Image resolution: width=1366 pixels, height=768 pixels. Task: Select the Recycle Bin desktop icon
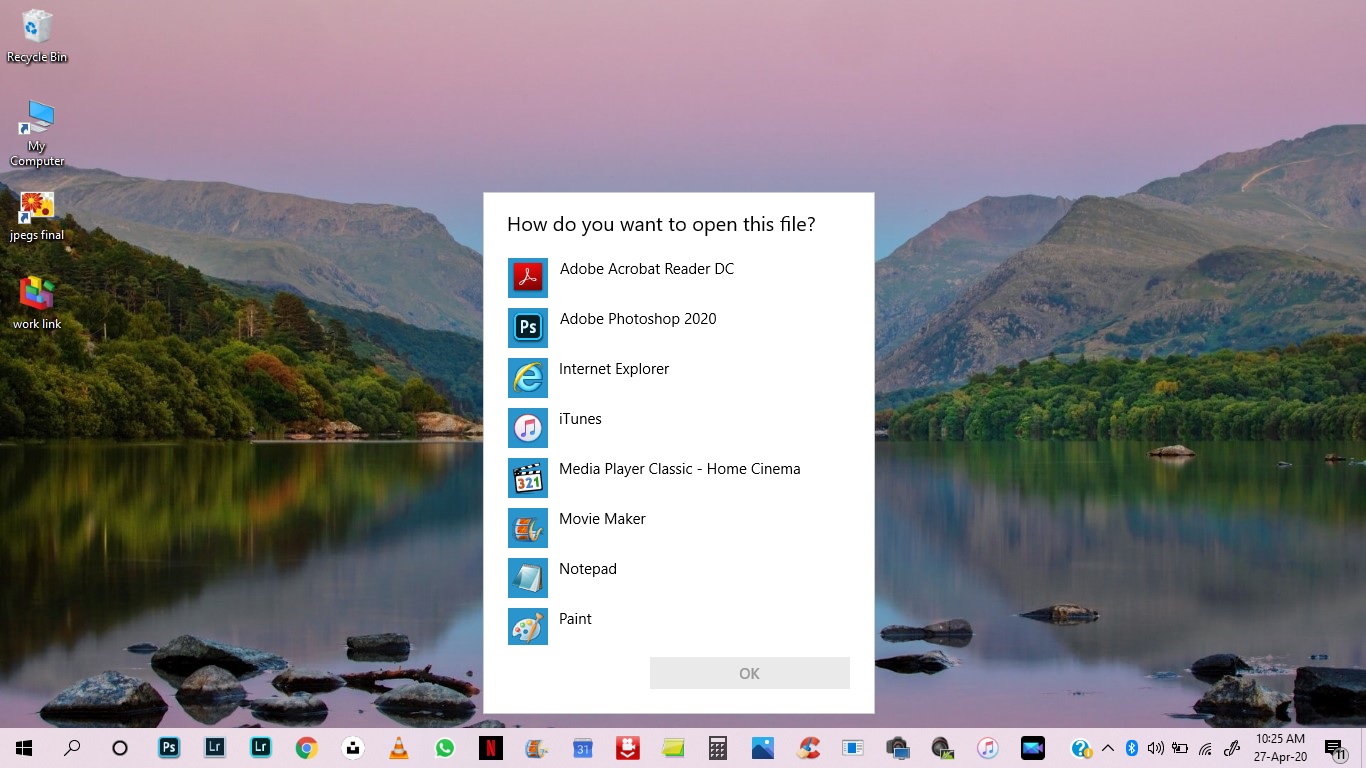coord(37,36)
